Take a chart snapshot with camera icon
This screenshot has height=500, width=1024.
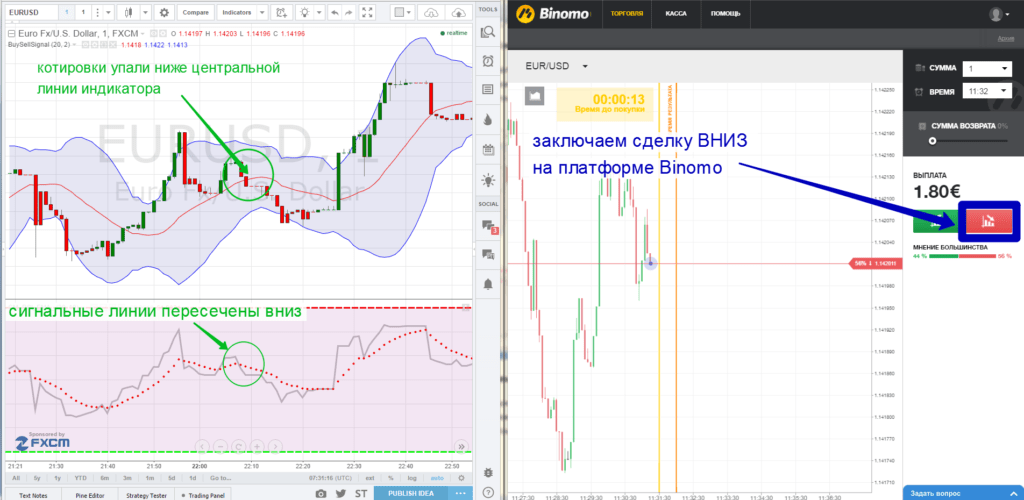click(x=320, y=493)
